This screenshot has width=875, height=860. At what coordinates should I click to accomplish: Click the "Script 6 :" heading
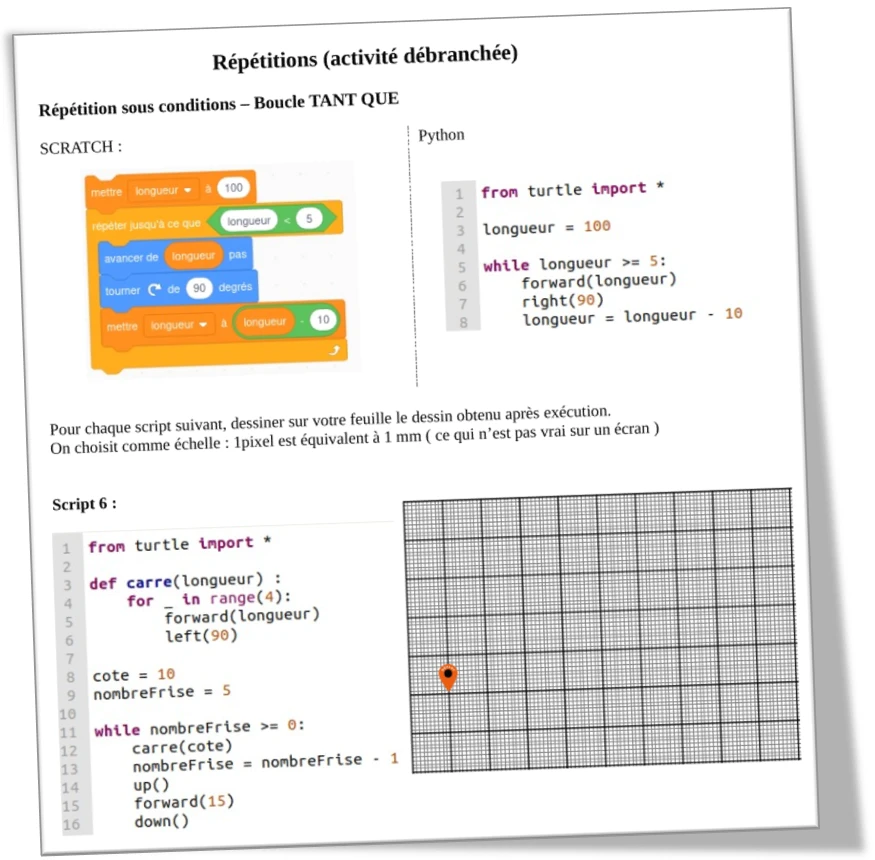(x=84, y=504)
